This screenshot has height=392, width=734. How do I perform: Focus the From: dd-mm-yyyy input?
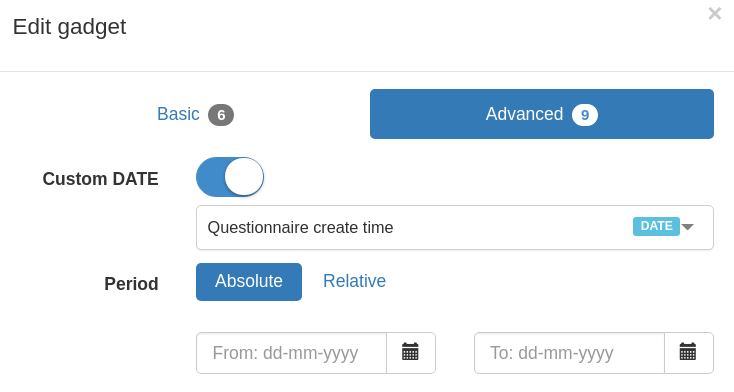tap(292, 353)
